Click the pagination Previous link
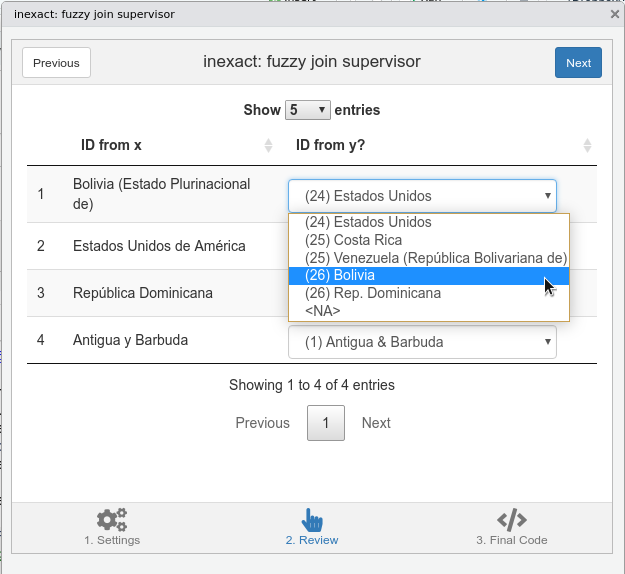 pyautogui.click(x=262, y=423)
